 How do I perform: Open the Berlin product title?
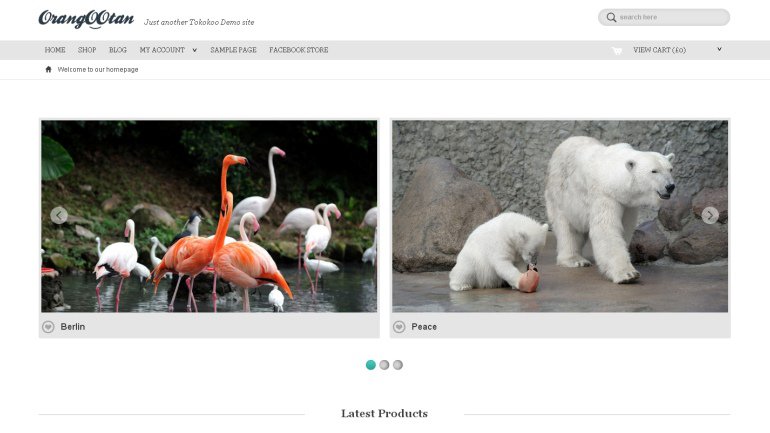(x=73, y=326)
